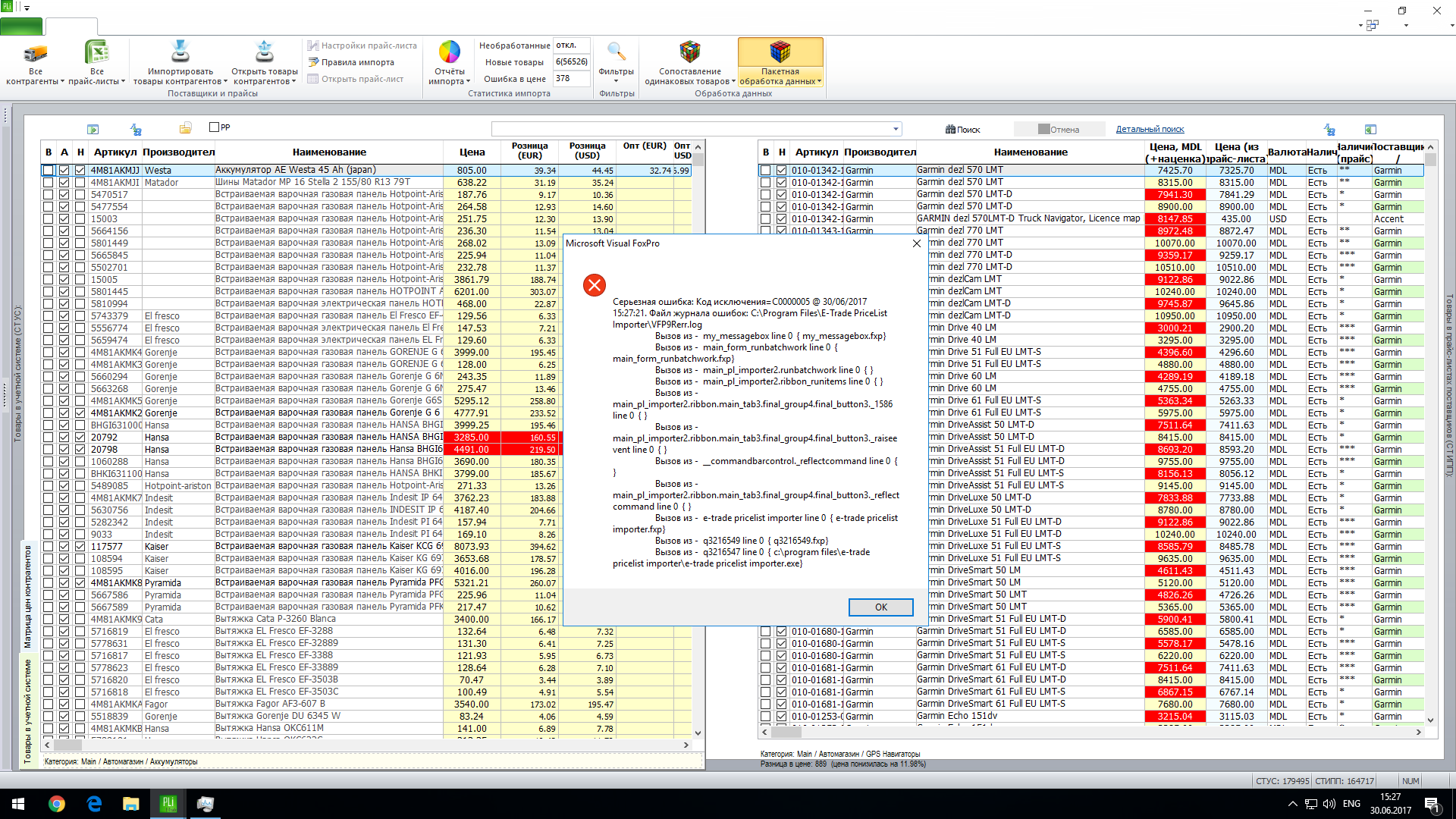Click Пакетная обработка данных cube icon
Viewport: 1456px width, 819px height.
pyautogui.click(x=780, y=52)
